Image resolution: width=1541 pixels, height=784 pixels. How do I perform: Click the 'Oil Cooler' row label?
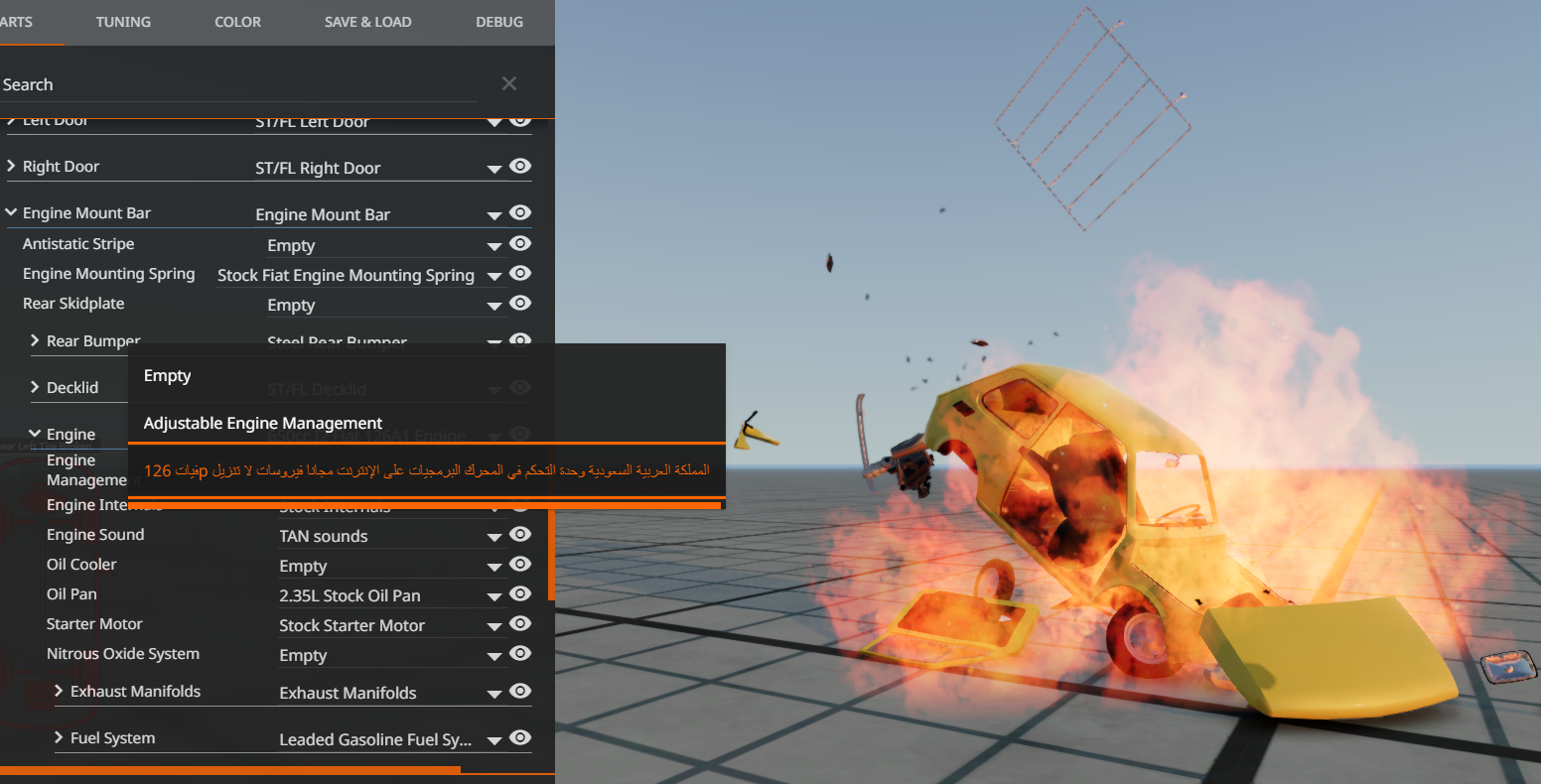click(x=81, y=565)
